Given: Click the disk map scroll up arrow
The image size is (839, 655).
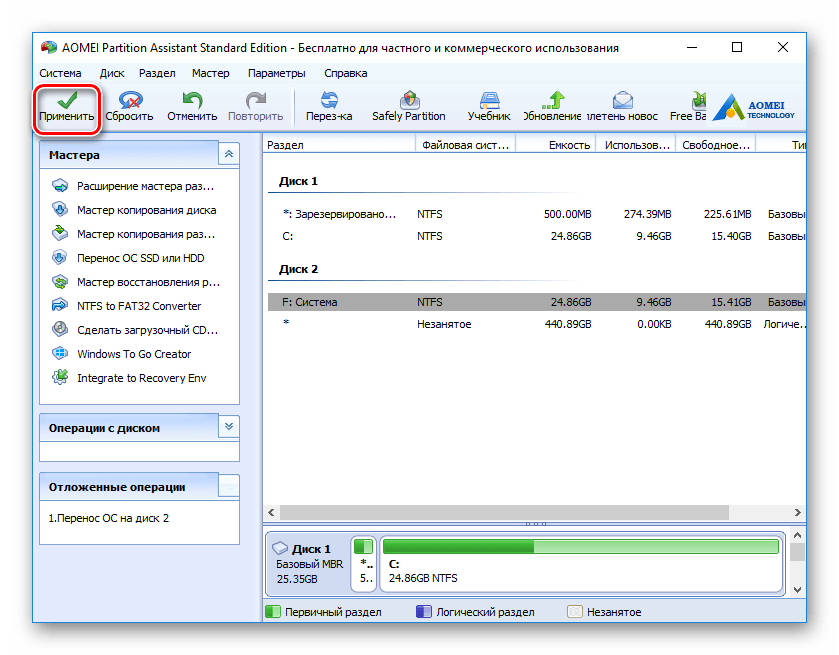Looking at the screenshot, I should click(x=797, y=535).
